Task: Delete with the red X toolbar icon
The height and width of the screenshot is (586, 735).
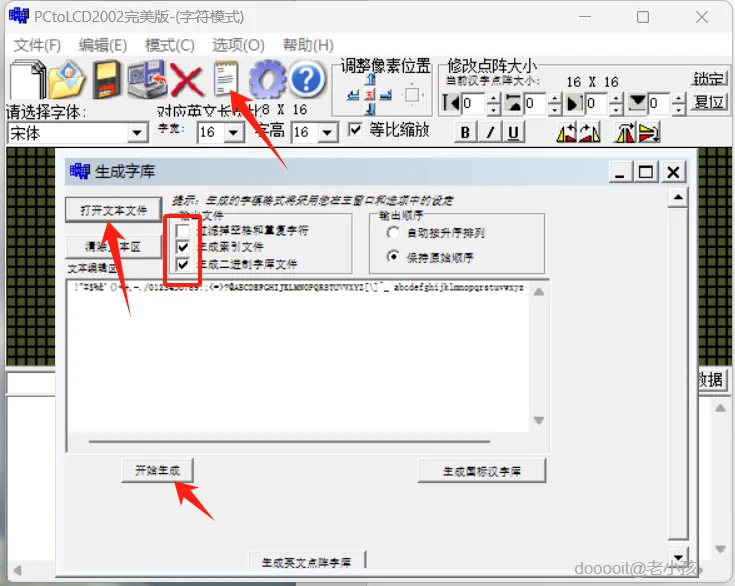Action: click(x=187, y=80)
